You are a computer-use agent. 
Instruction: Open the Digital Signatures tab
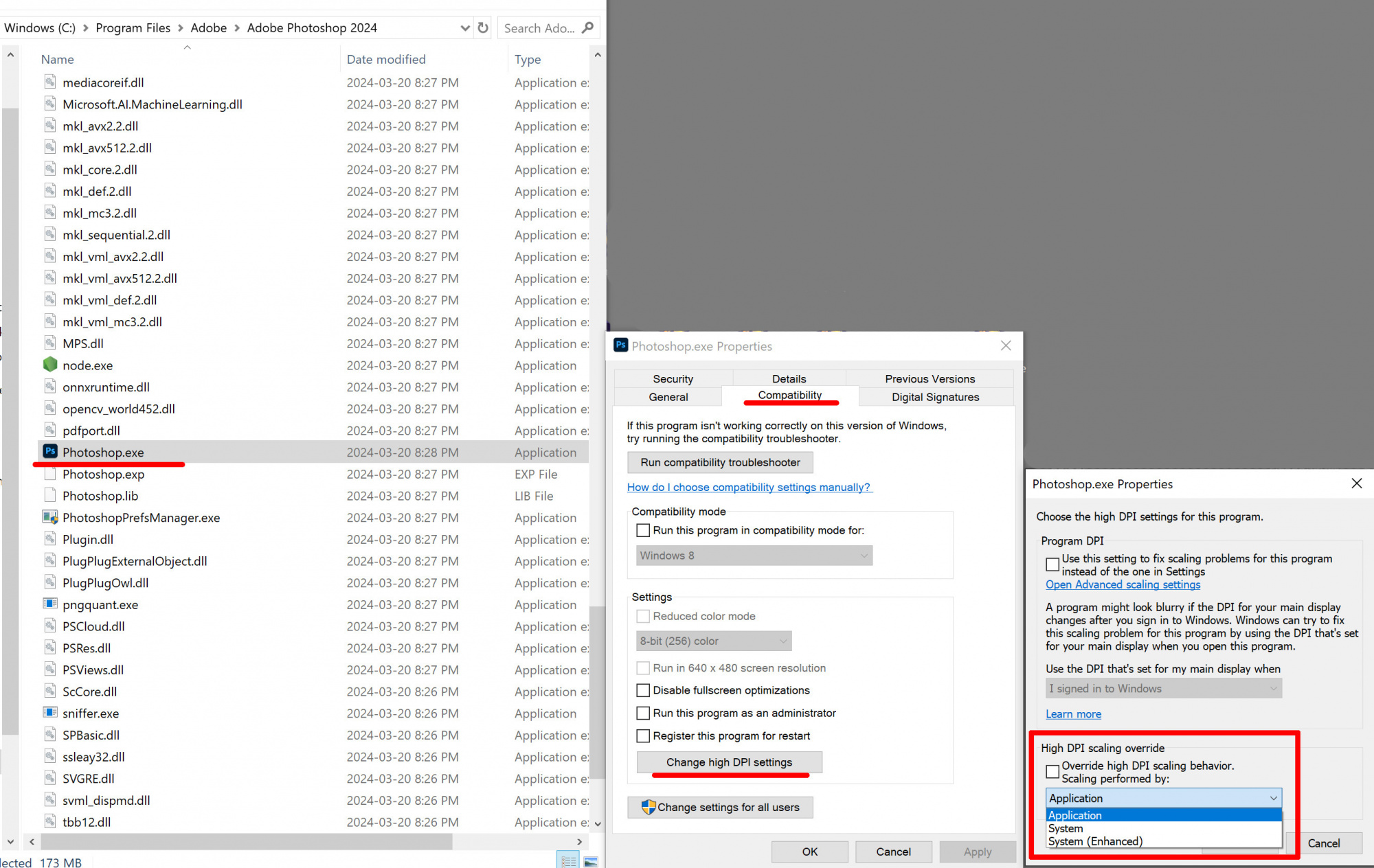click(935, 397)
